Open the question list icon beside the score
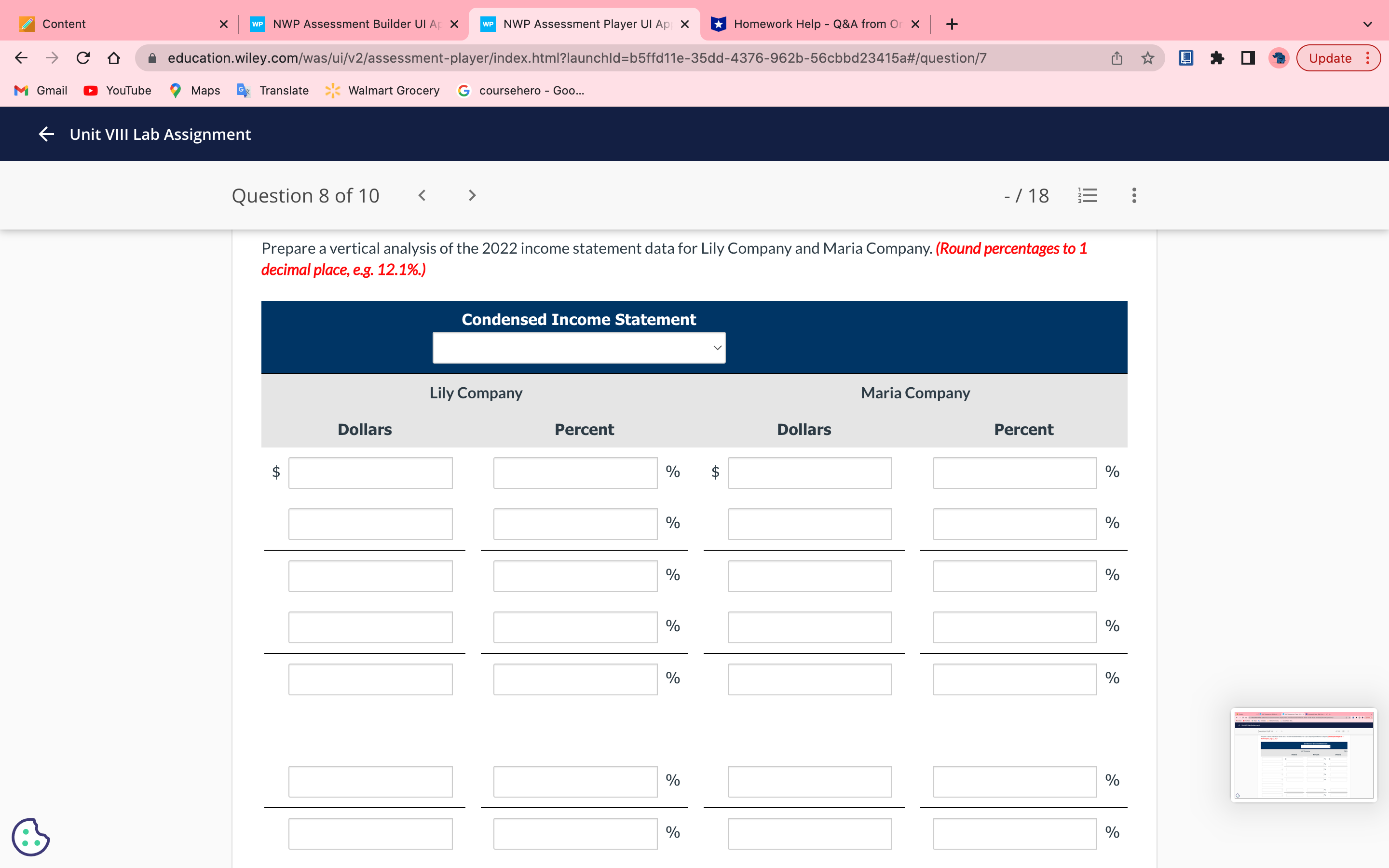The height and width of the screenshot is (868, 1389). click(1088, 195)
